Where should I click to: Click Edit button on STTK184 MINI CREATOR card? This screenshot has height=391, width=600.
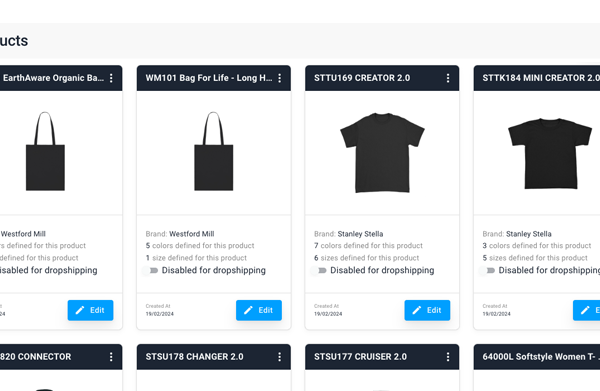coord(586,310)
